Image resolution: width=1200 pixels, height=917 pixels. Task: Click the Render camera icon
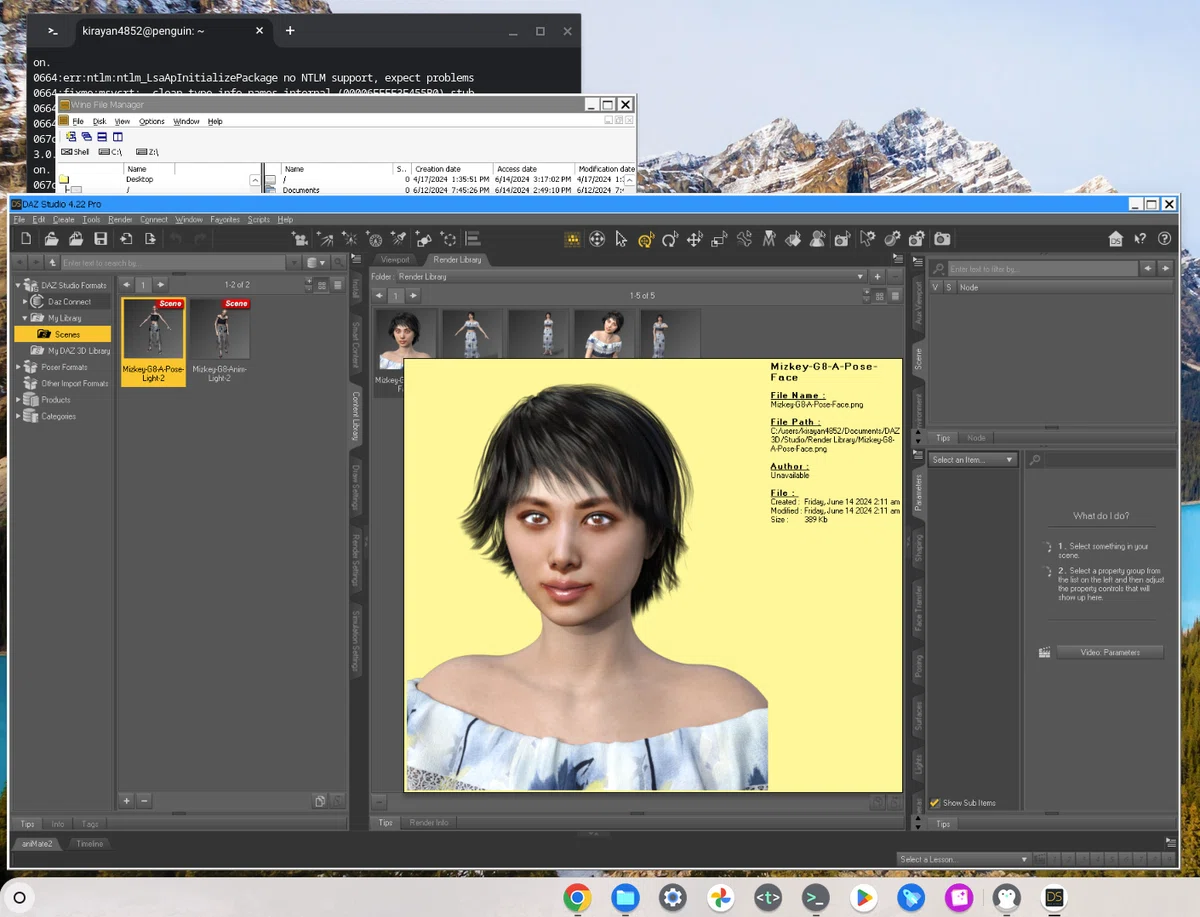click(x=942, y=239)
